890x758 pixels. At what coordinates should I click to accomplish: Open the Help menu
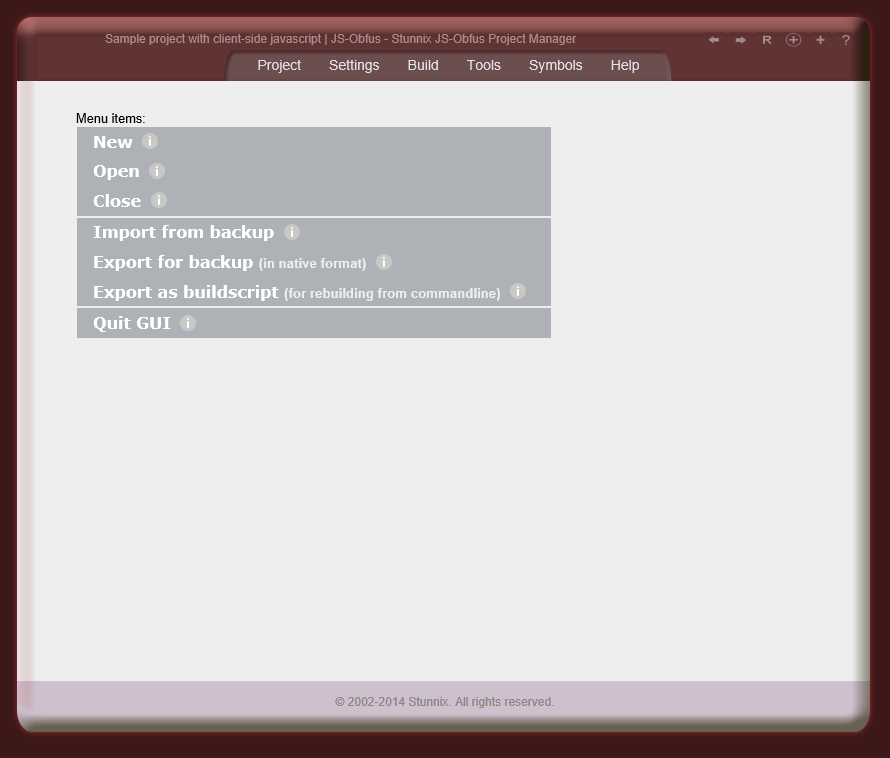coord(625,65)
